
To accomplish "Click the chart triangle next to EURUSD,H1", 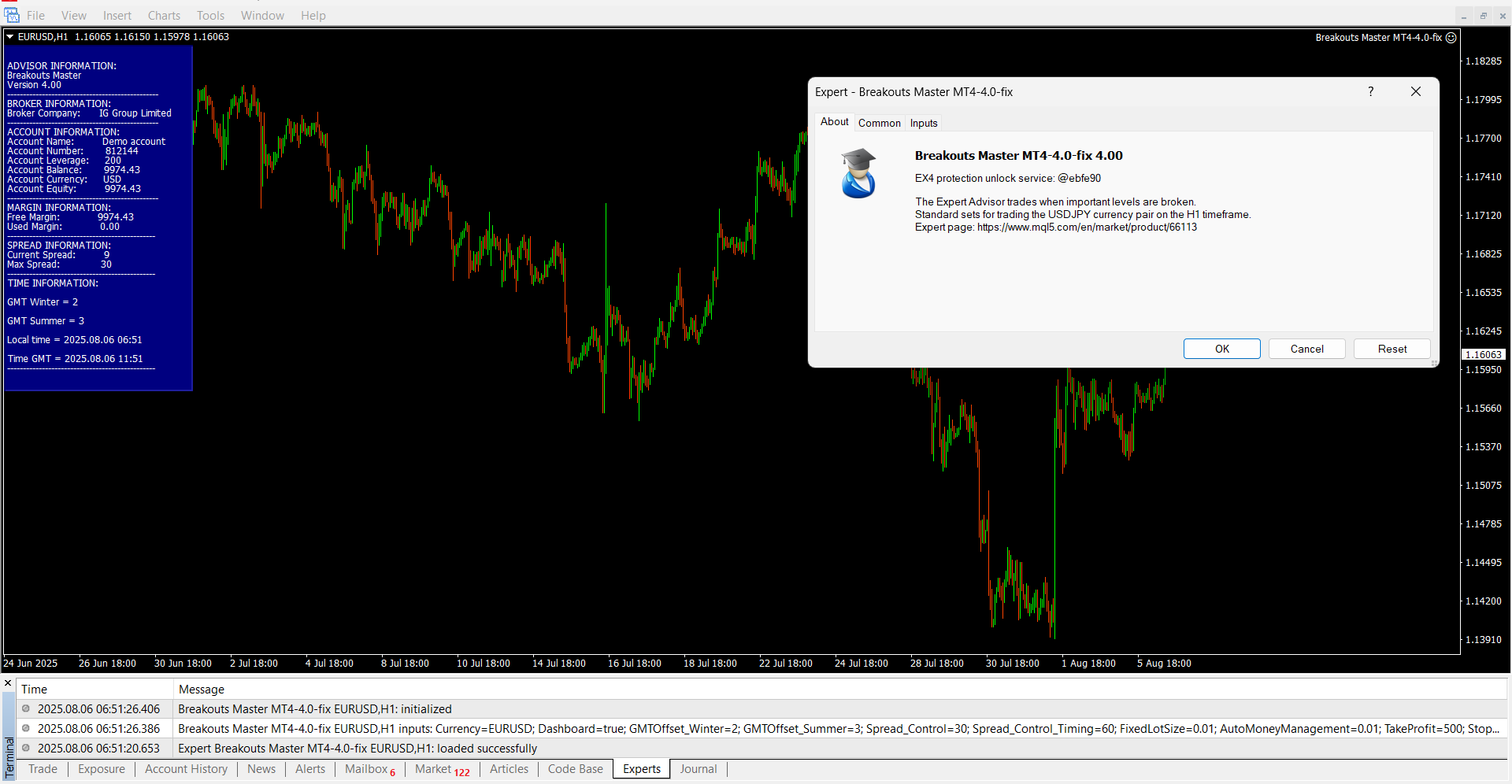I will (10, 37).
